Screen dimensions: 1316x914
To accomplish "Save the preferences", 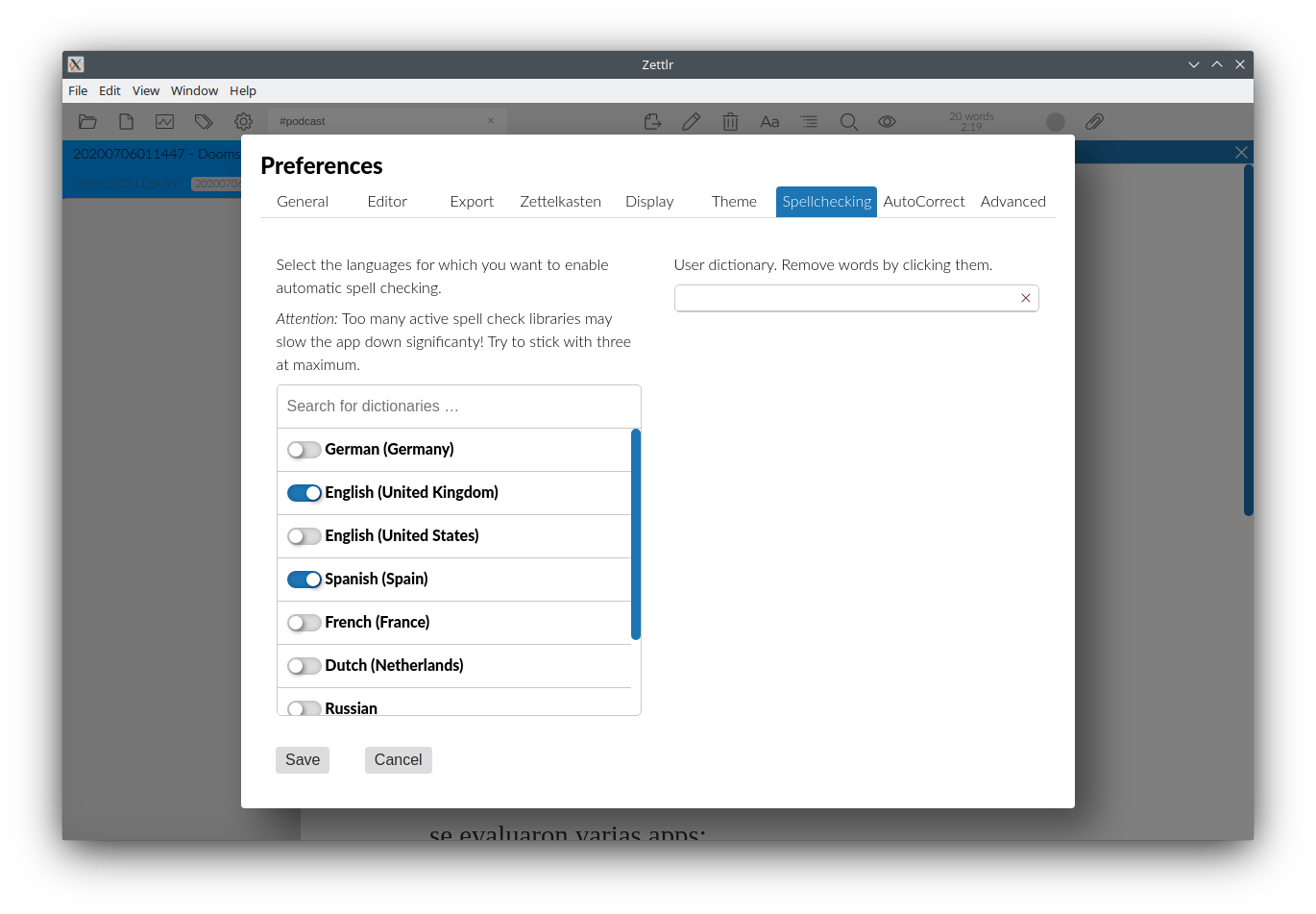I will point(303,760).
